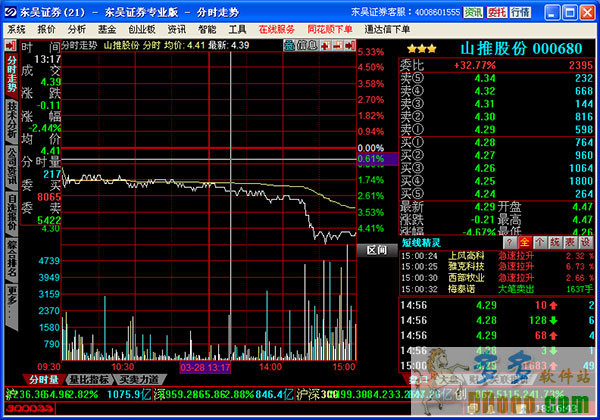Switch to the 量比指标 tab
This screenshot has width=600, height=420.
pos(89,379)
